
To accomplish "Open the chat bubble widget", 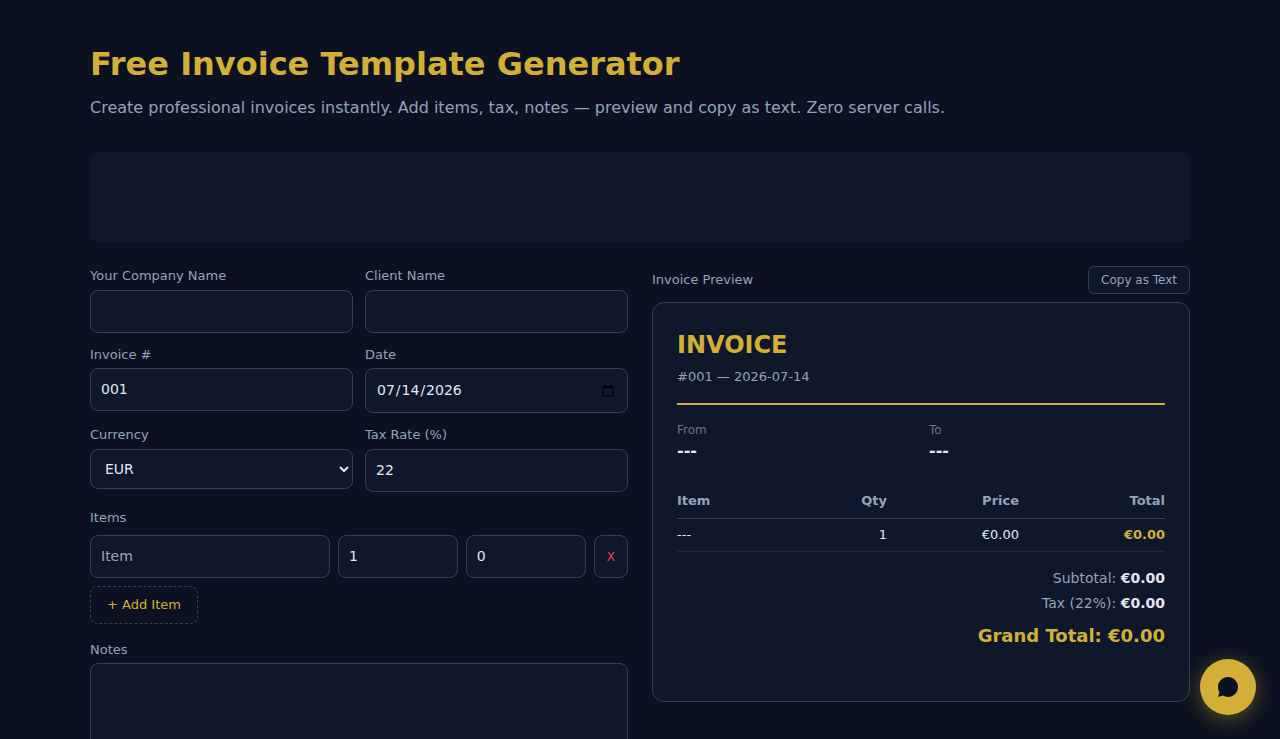I will point(1228,687).
